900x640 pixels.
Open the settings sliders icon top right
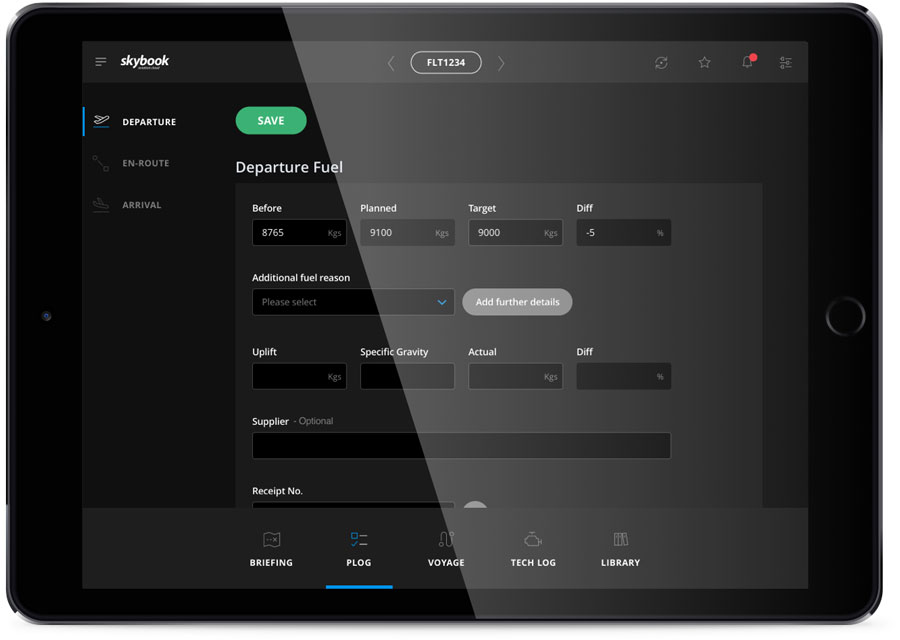(x=786, y=62)
